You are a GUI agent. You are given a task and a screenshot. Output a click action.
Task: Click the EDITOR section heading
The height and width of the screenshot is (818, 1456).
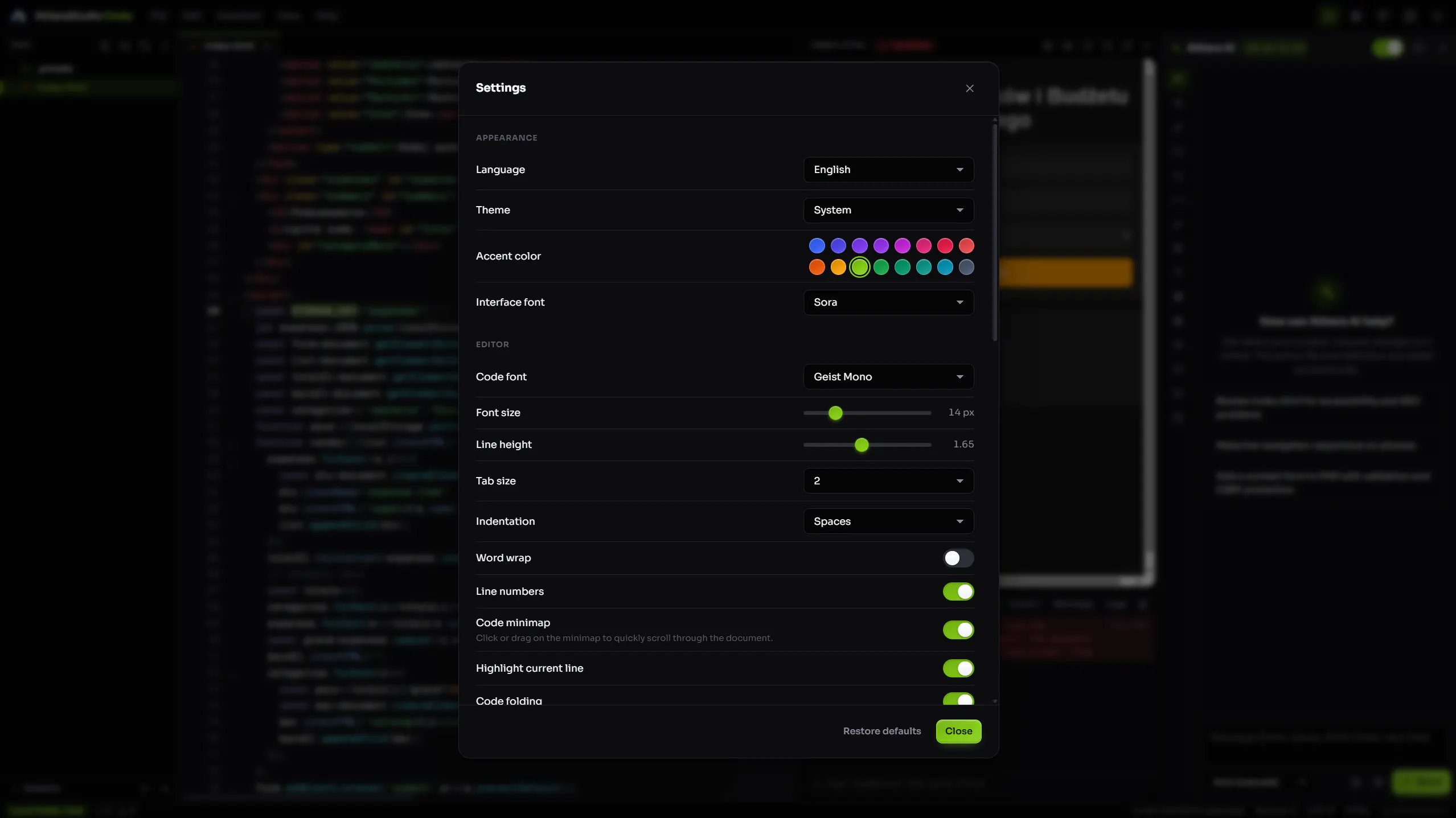(x=492, y=345)
